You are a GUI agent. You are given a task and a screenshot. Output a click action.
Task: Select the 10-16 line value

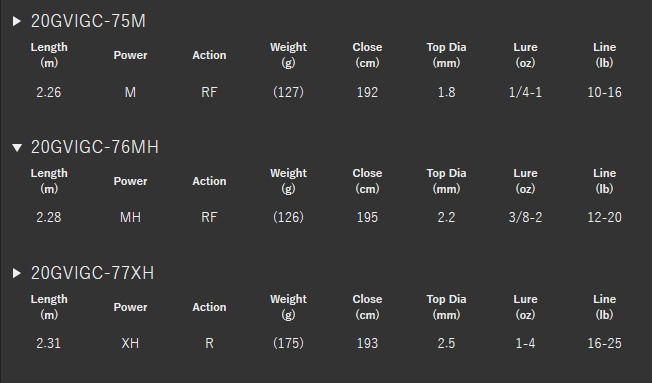coord(604,92)
